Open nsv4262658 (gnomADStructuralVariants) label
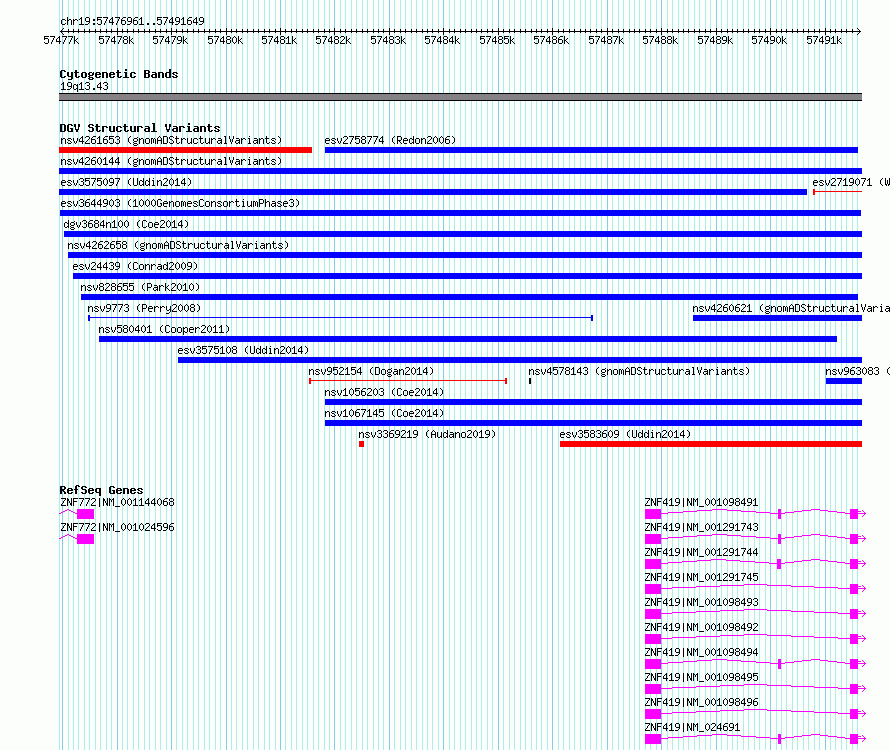Viewport: 890px width, 750px height. [x=178, y=245]
